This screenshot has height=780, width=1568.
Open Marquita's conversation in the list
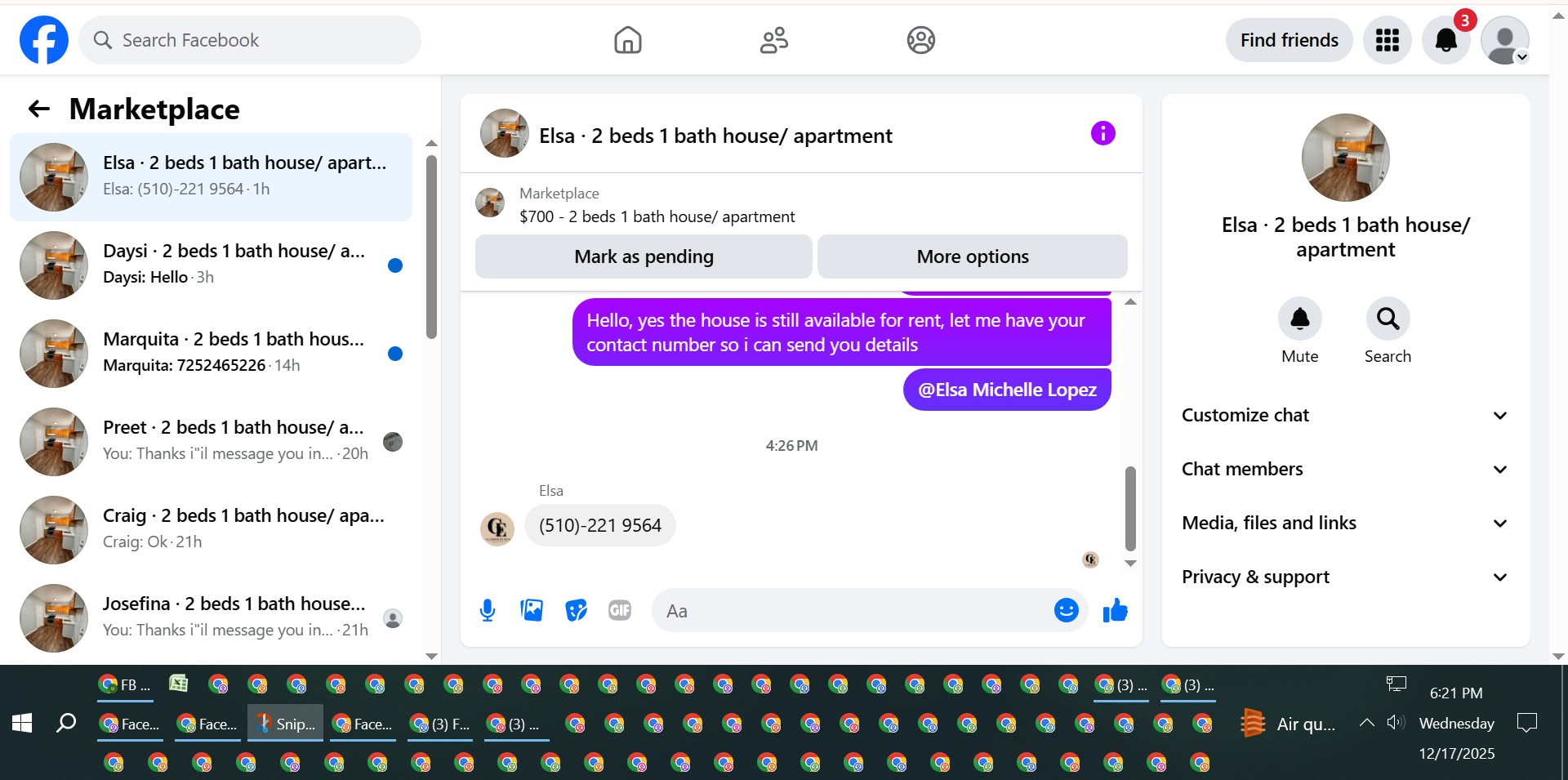pyautogui.click(x=211, y=353)
